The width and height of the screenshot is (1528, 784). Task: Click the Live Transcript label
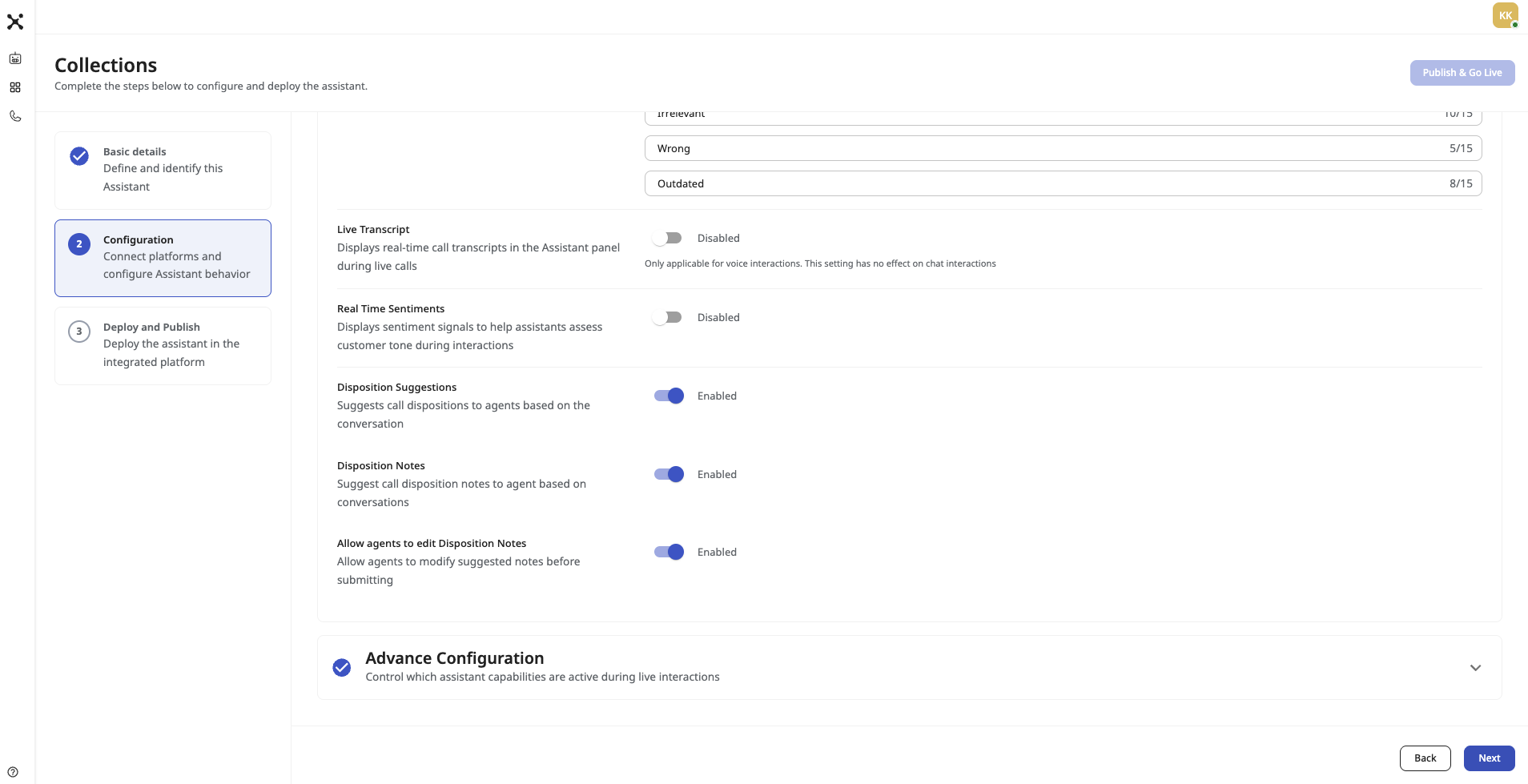373,229
